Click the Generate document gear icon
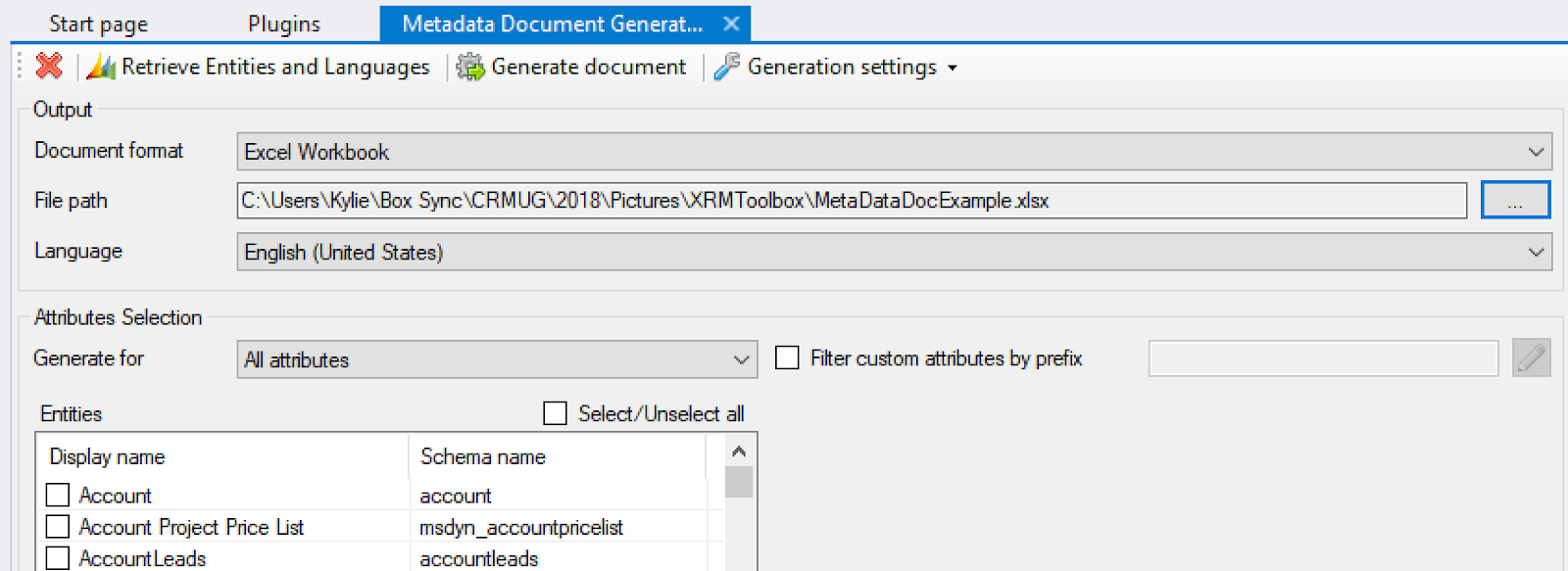The height and width of the screenshot is (571, 1568). (471, 67)
